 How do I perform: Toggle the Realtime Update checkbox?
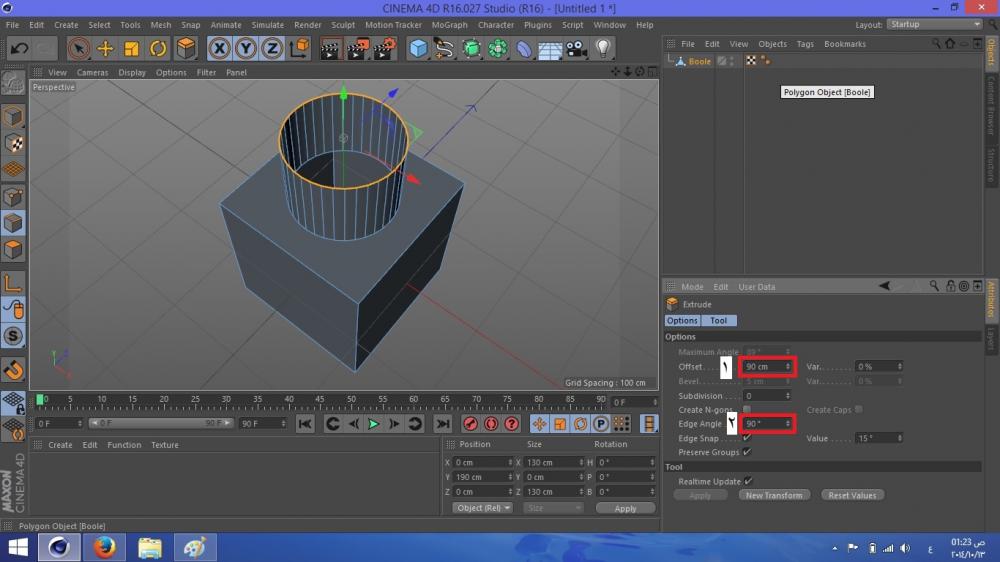tap(748, 481)
